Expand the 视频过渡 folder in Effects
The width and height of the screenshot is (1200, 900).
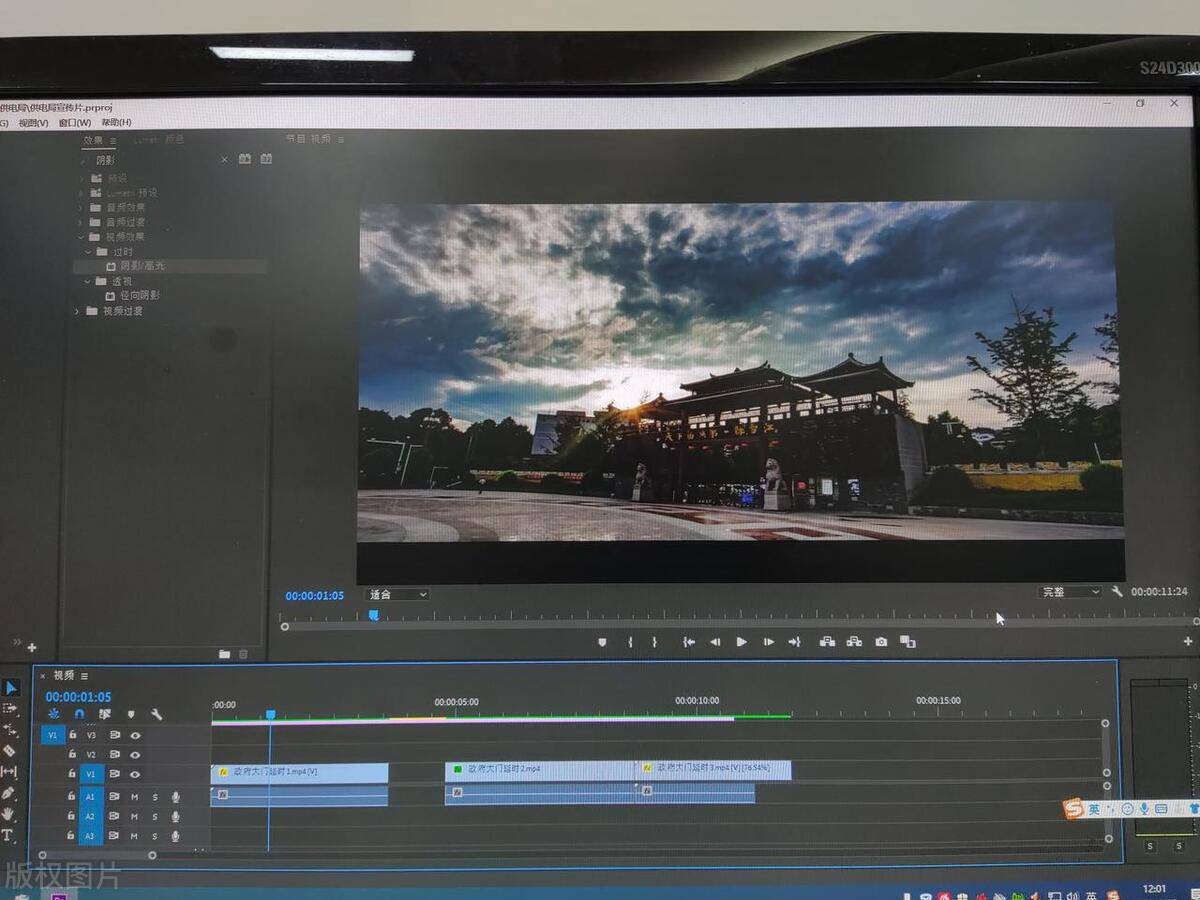[78, 311]
